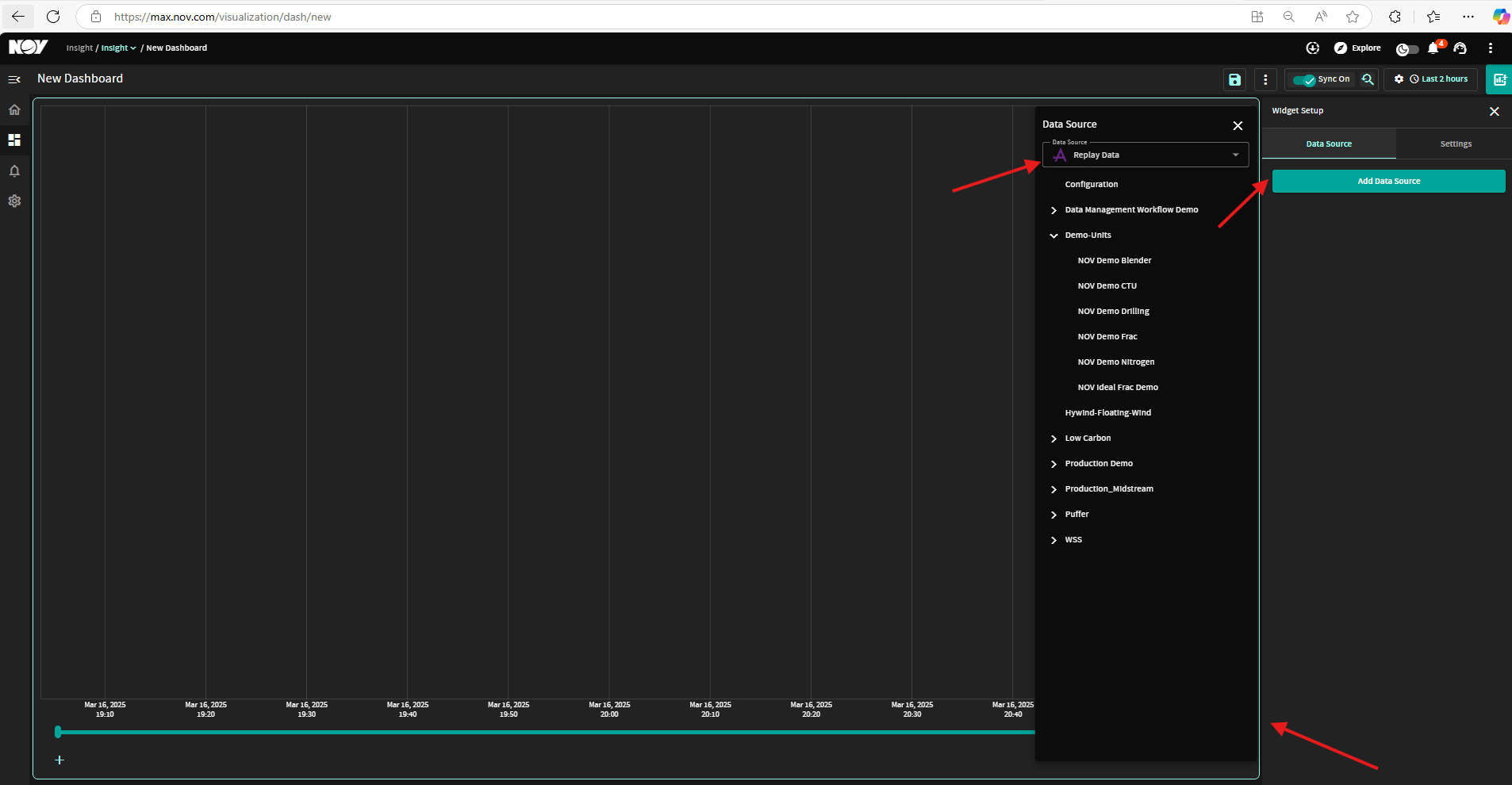Screen dimensions: 1512x785
Task: Toggle dark mode switch
Action: [1407, 49]
